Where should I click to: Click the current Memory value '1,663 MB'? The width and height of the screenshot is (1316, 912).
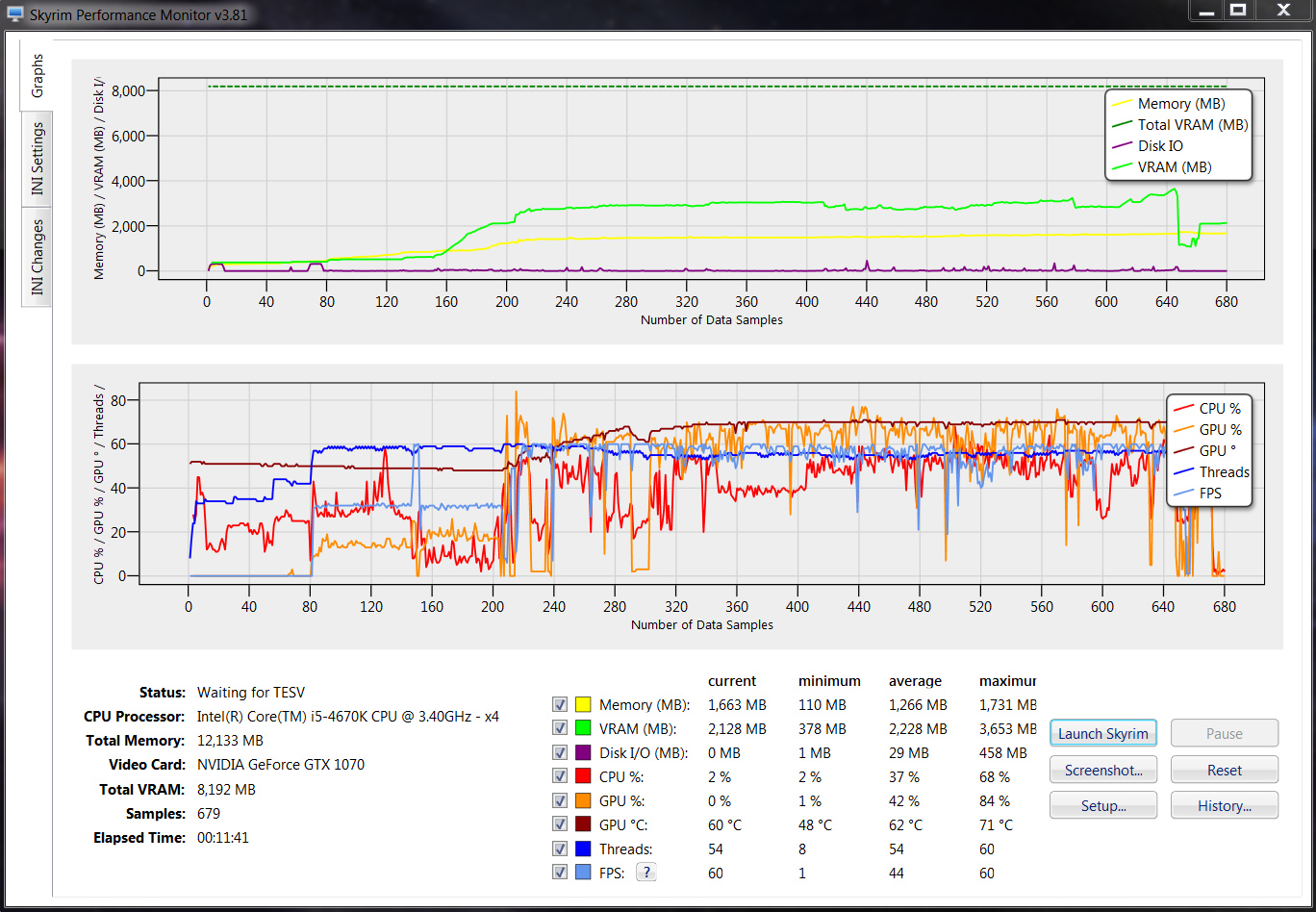tap(737, 705)
